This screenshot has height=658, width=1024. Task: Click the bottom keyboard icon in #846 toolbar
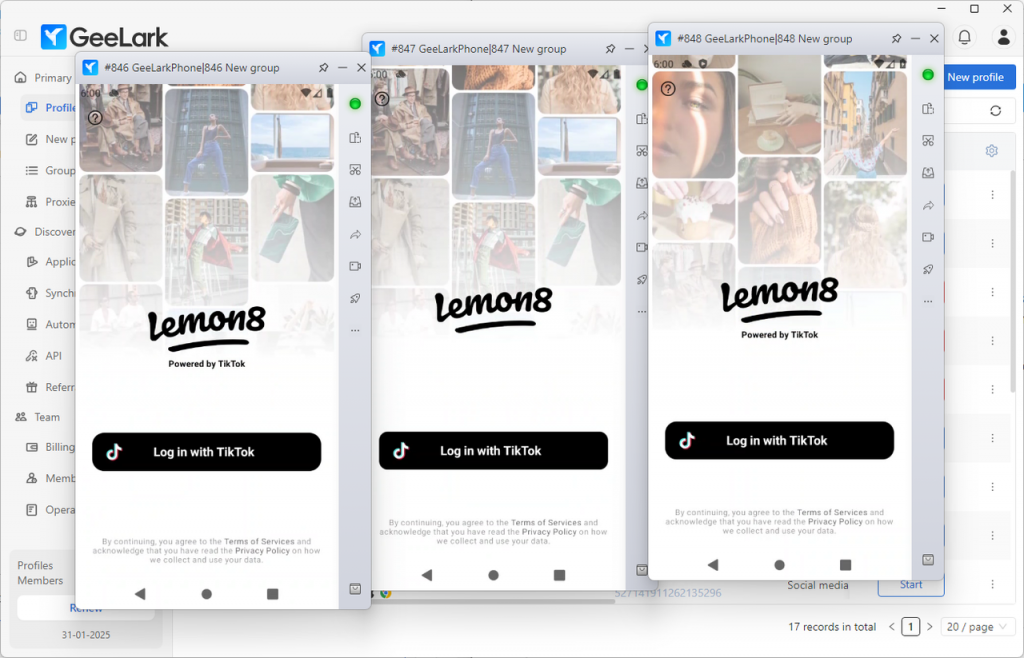[x=355, y=589]
